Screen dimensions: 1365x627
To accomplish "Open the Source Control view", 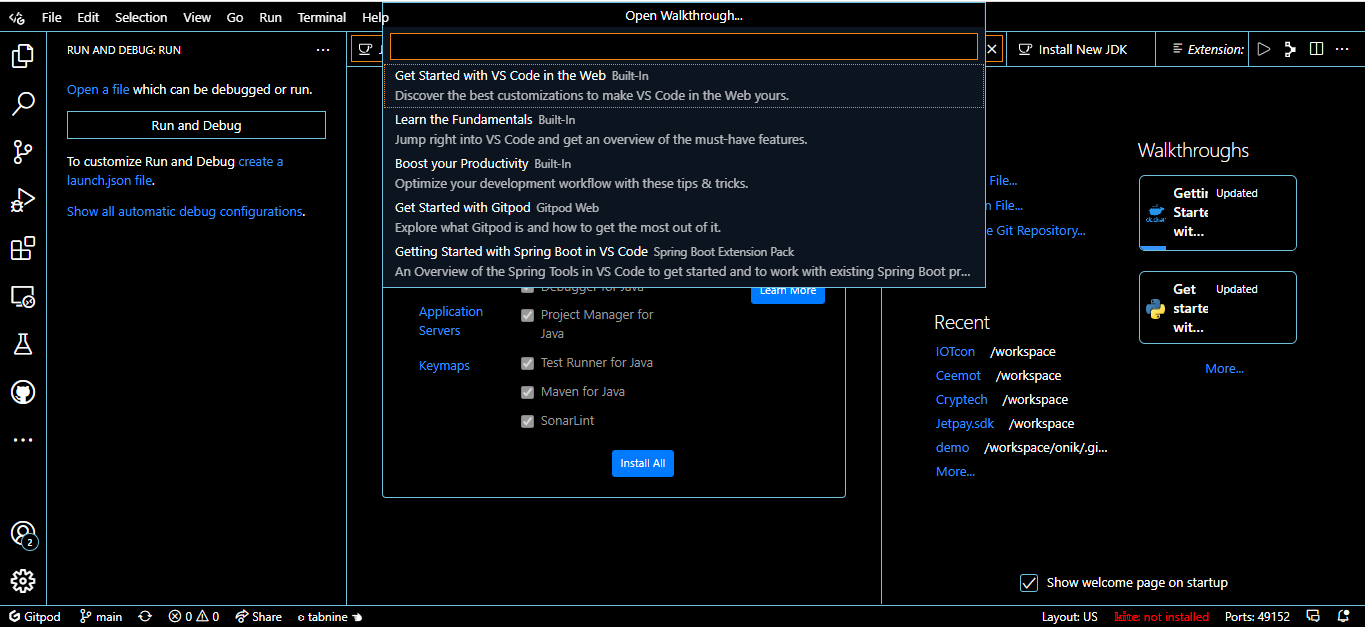I will (x=23, y=152).
